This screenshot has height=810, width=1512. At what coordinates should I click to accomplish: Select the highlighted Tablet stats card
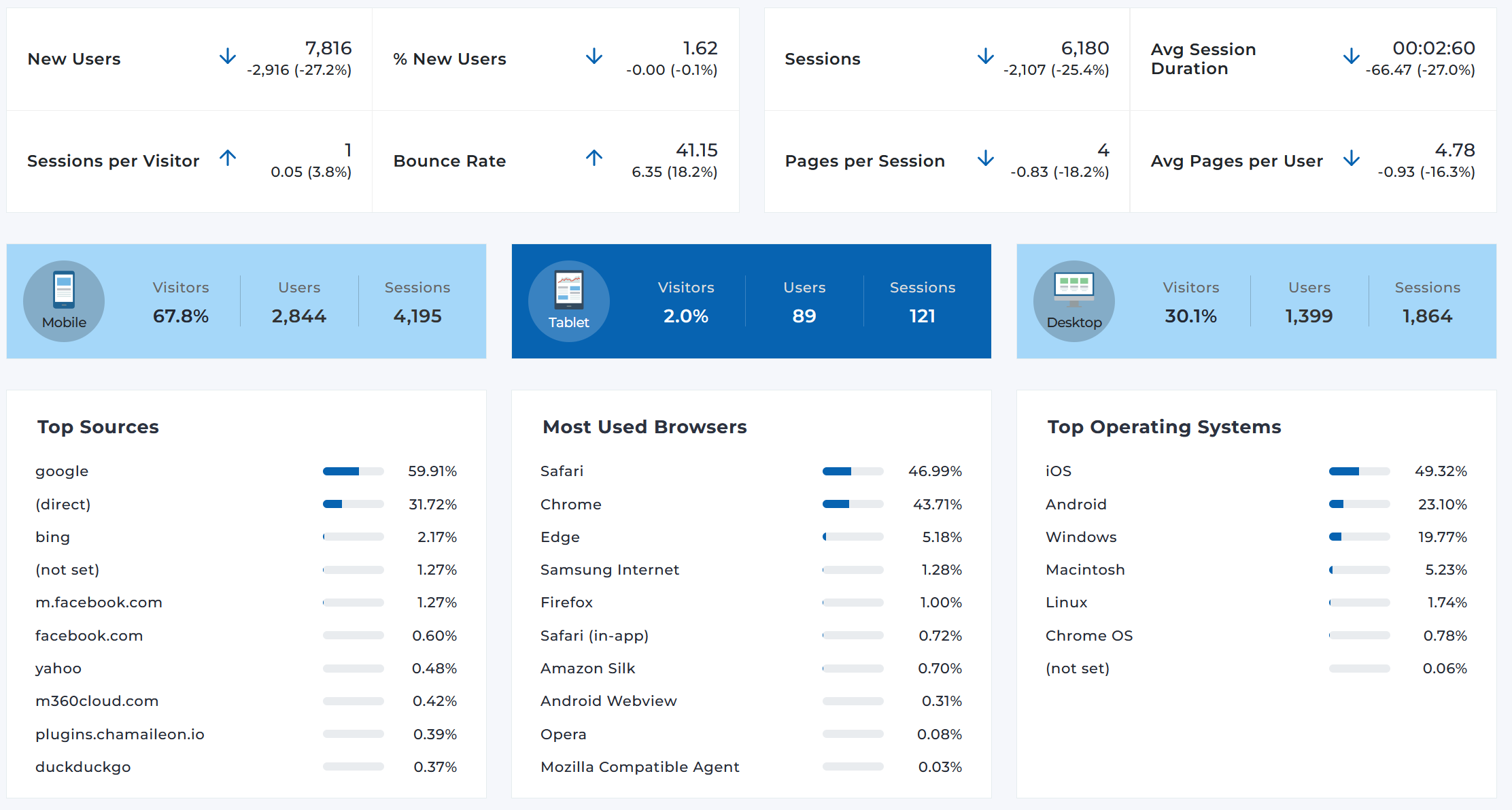tap(751, 301)
